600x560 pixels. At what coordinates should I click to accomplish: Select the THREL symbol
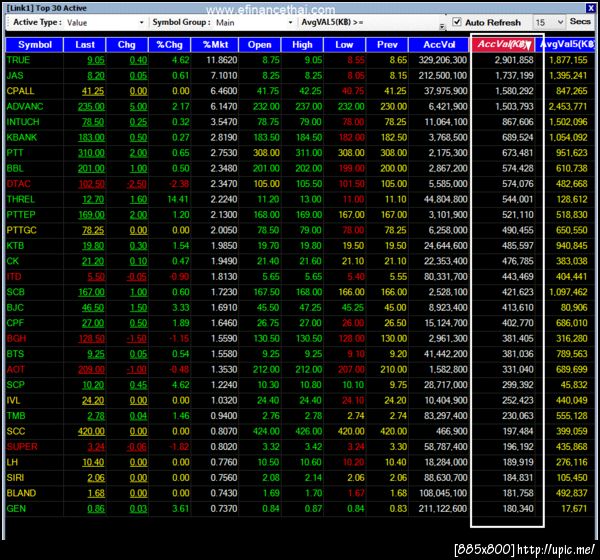(x=21, y=199)
